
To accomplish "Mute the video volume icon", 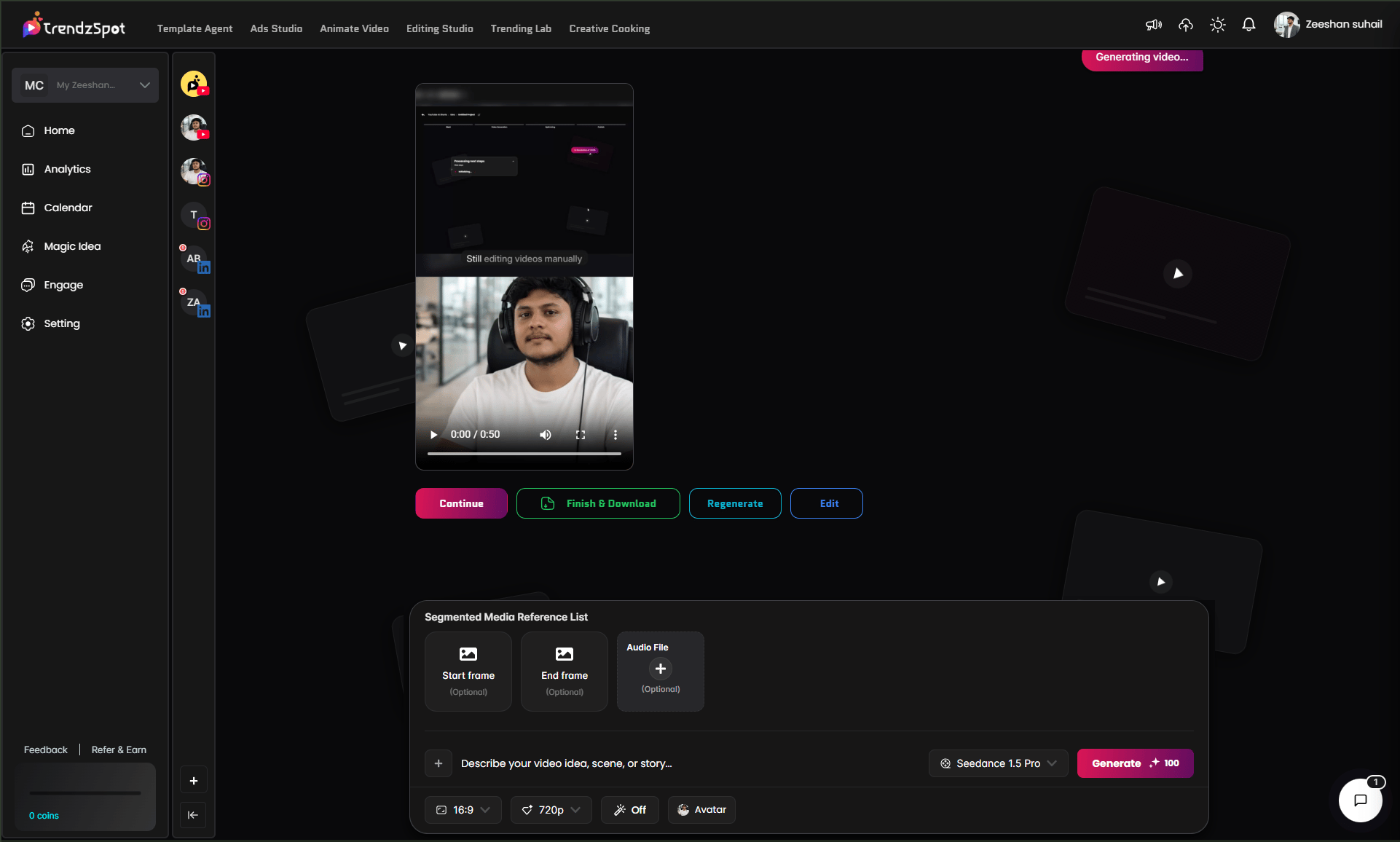I will point(545,435).
